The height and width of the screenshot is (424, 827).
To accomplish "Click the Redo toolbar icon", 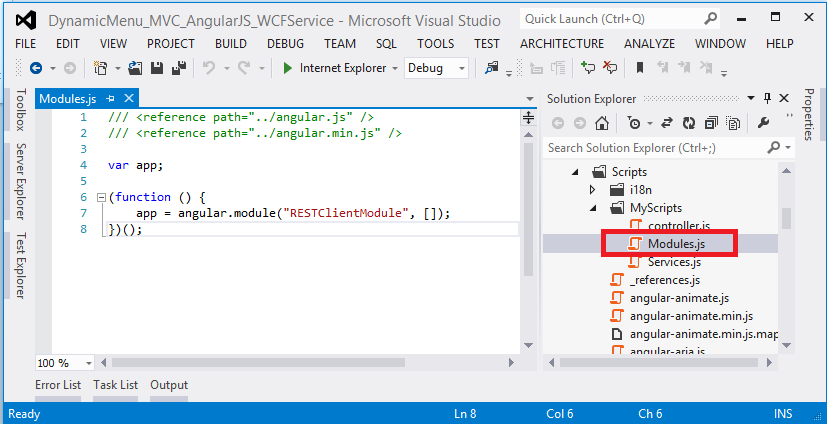I will click(244, 68).
